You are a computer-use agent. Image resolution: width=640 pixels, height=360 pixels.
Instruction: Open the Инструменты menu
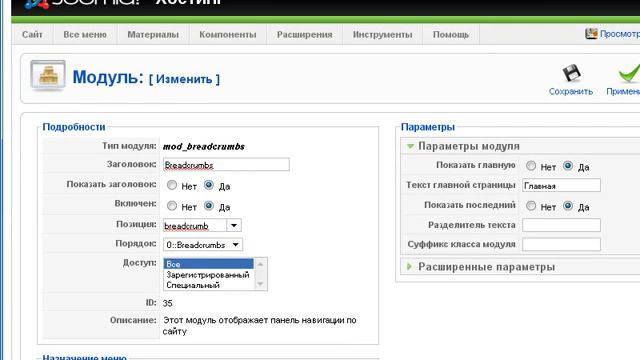tap(382, 35)
